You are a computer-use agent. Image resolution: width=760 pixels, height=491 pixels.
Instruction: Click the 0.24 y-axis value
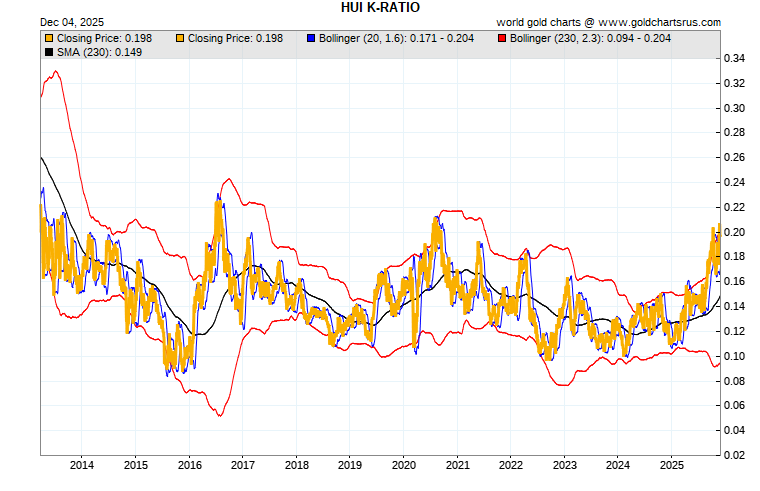pyautogui.click(x=734, y=182)
